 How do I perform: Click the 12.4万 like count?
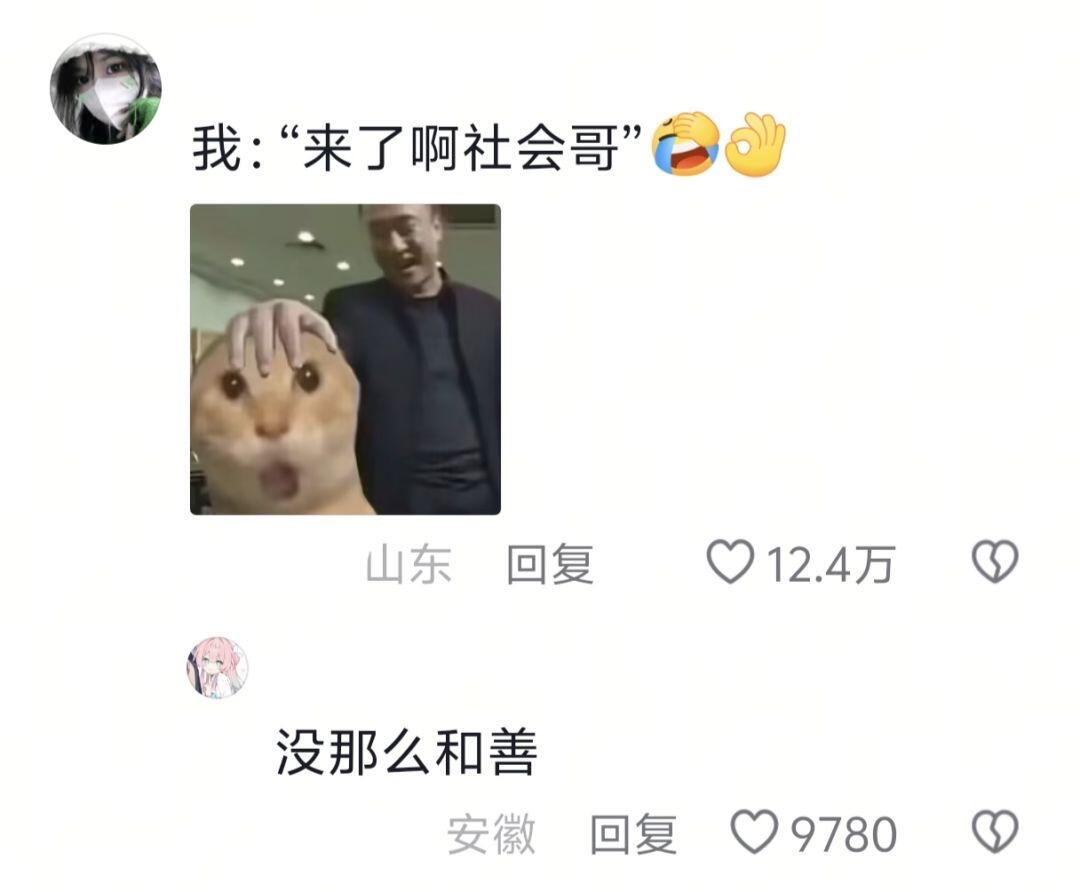830,565
